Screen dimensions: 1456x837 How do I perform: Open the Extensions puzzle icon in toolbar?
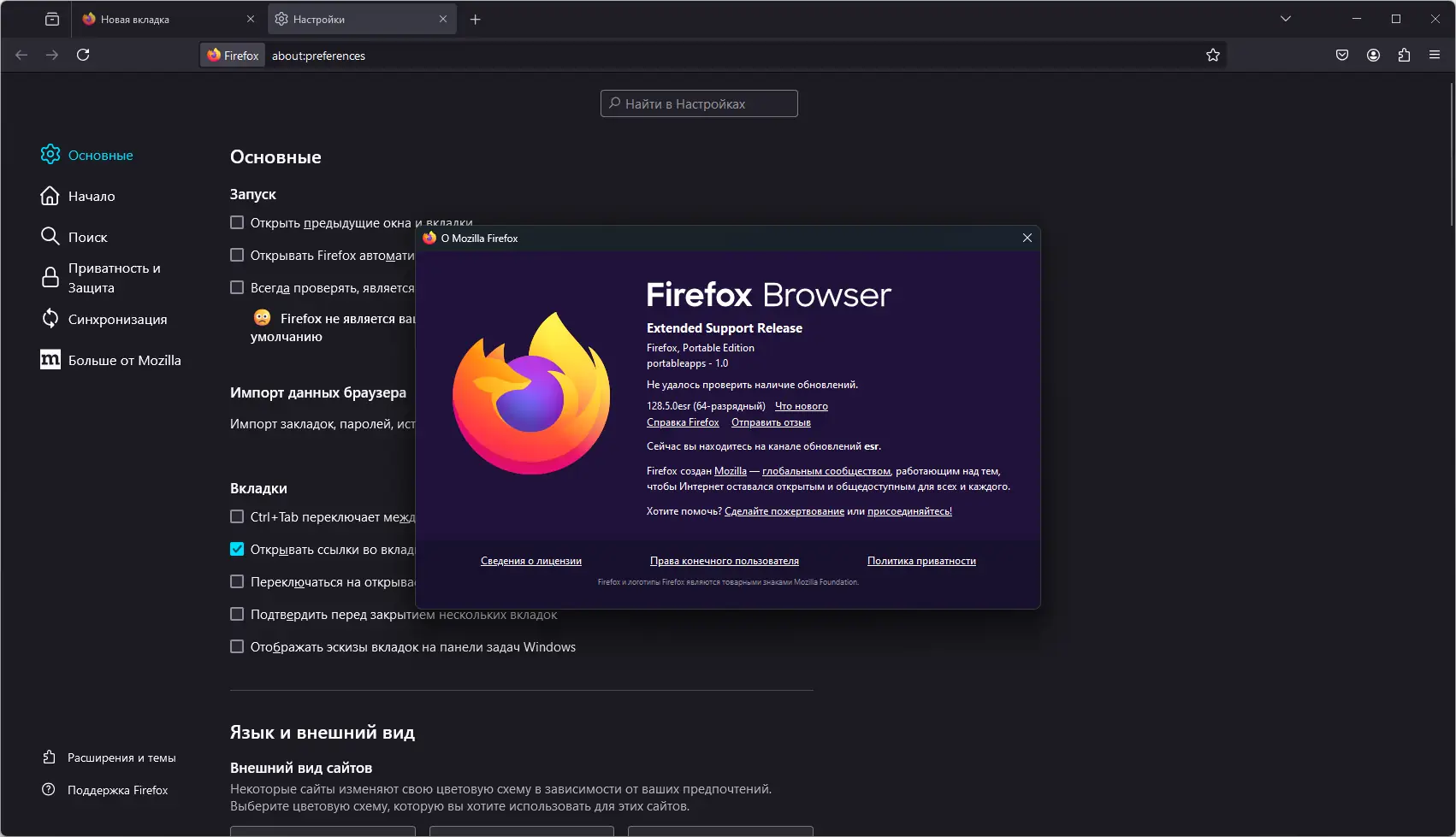point(1404,55)
